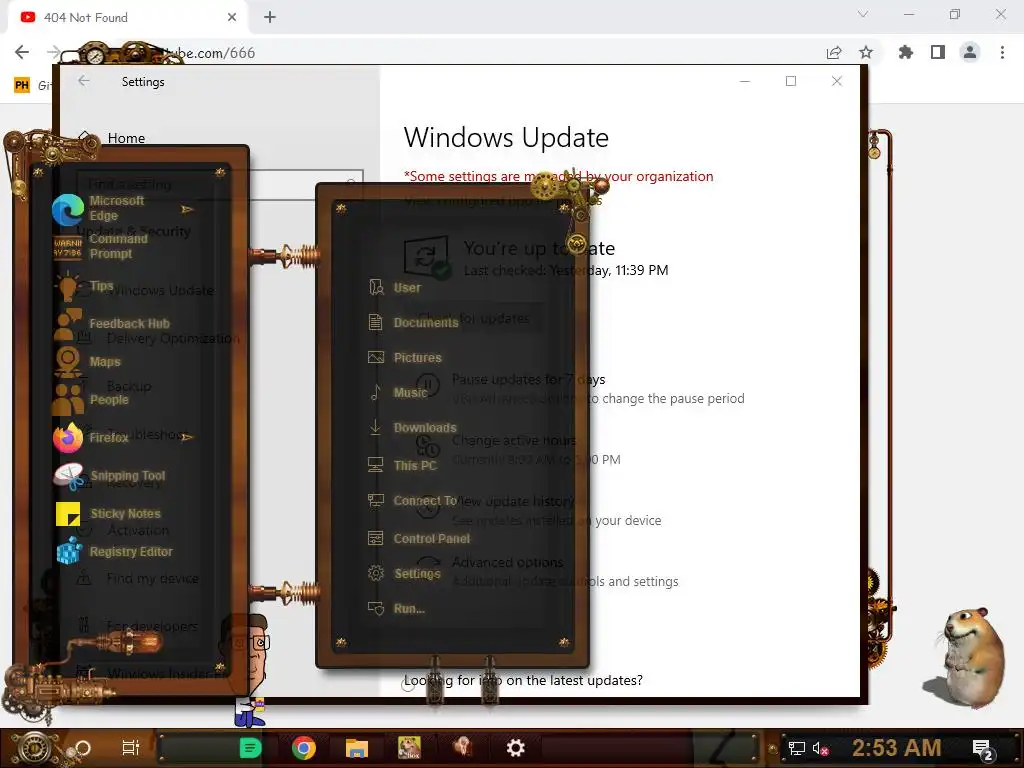Open Task View on the taskbar
This screenshot has width=1024, height=768.
(131, 748)
